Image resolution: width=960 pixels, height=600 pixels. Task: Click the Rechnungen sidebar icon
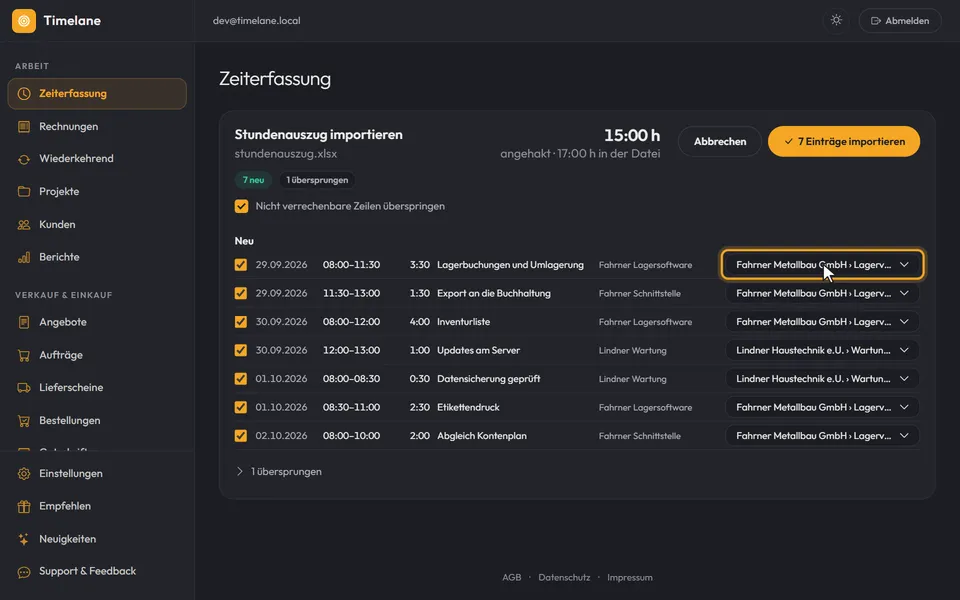[x=24, y=127]
